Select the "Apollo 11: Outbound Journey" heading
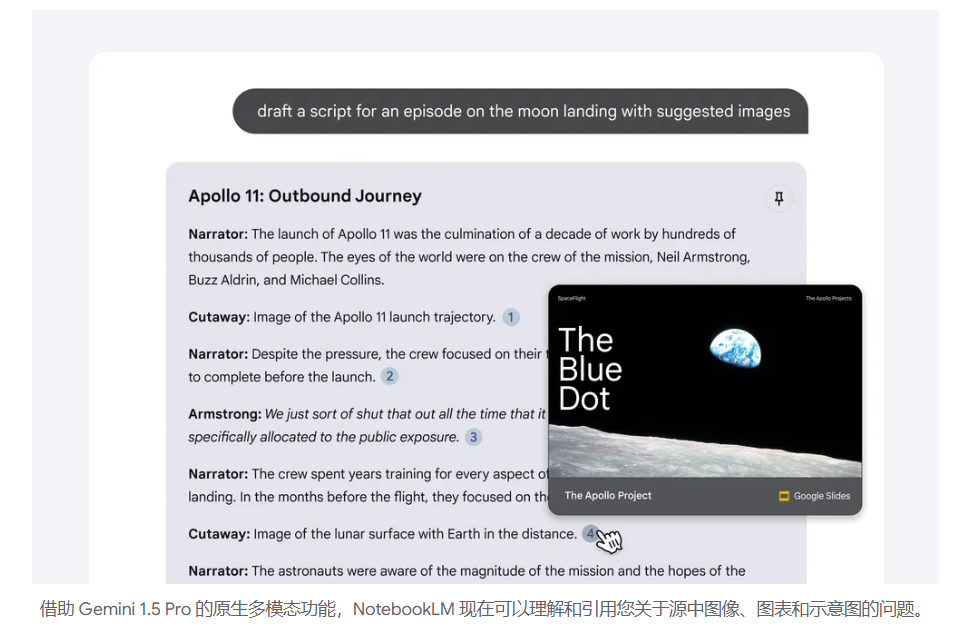Viewport: 959px width, 627px height. pyautogui.click(x=305, y=196)
